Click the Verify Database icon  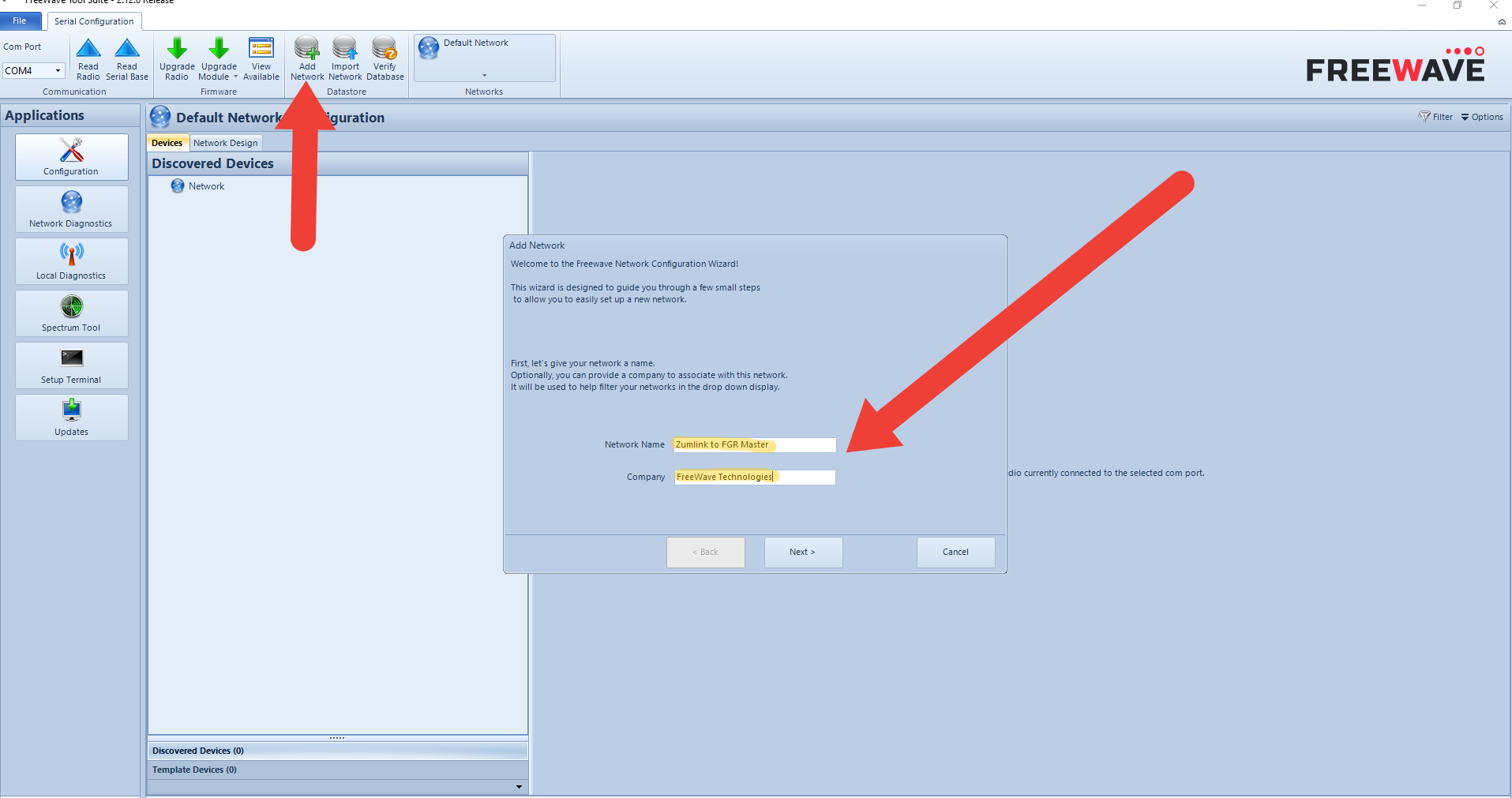point(385,58)
